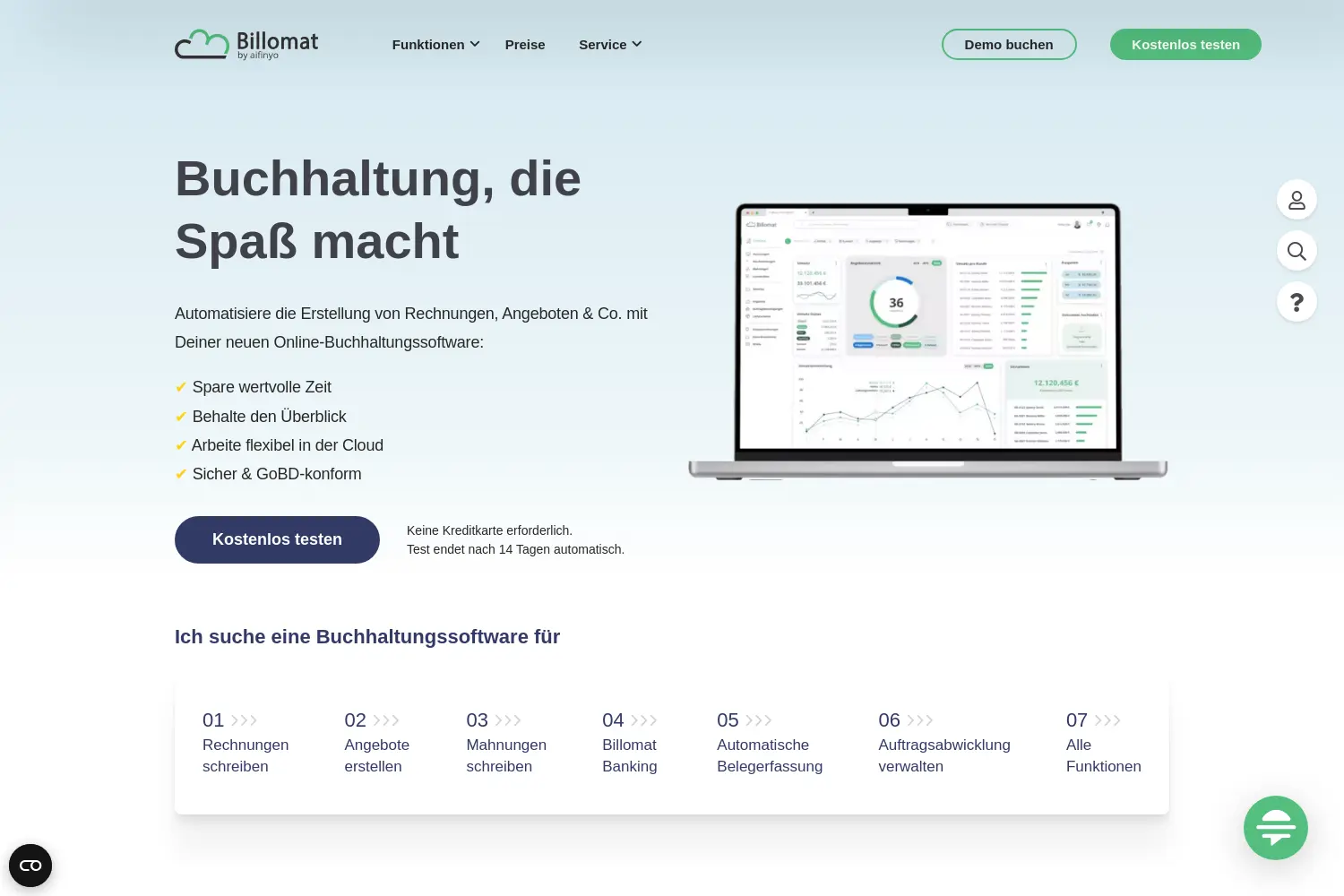The image size is (1344, 896).
Task: Click 'Spare wertvolle Zeit' text
Action: (262, 387)
